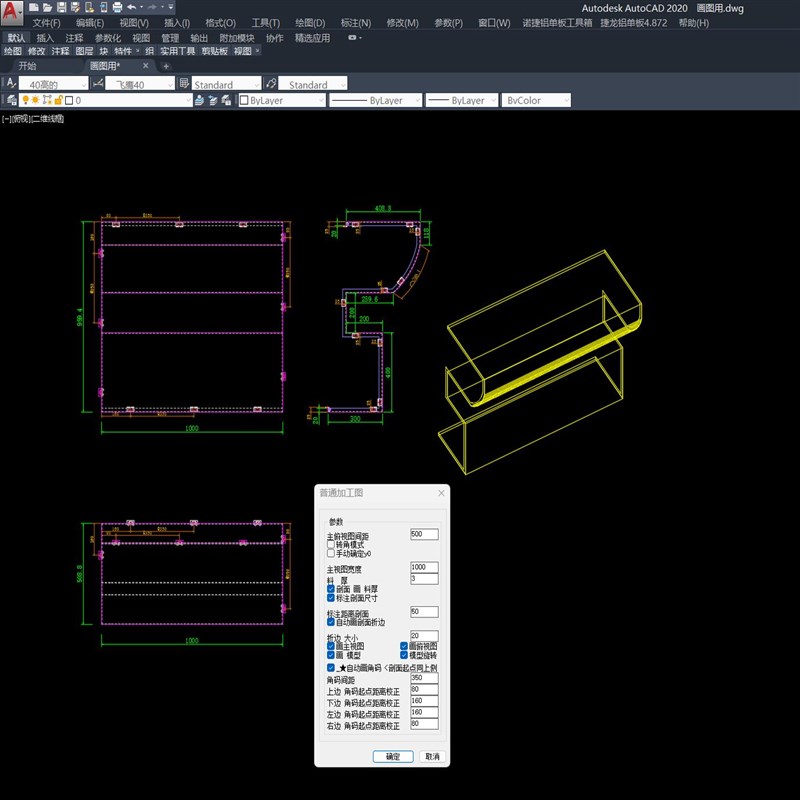The width and height of the screenshot is (800, 800).
Task: Click the 主俯视图间距 field showing 500
Action: (424, 534)
